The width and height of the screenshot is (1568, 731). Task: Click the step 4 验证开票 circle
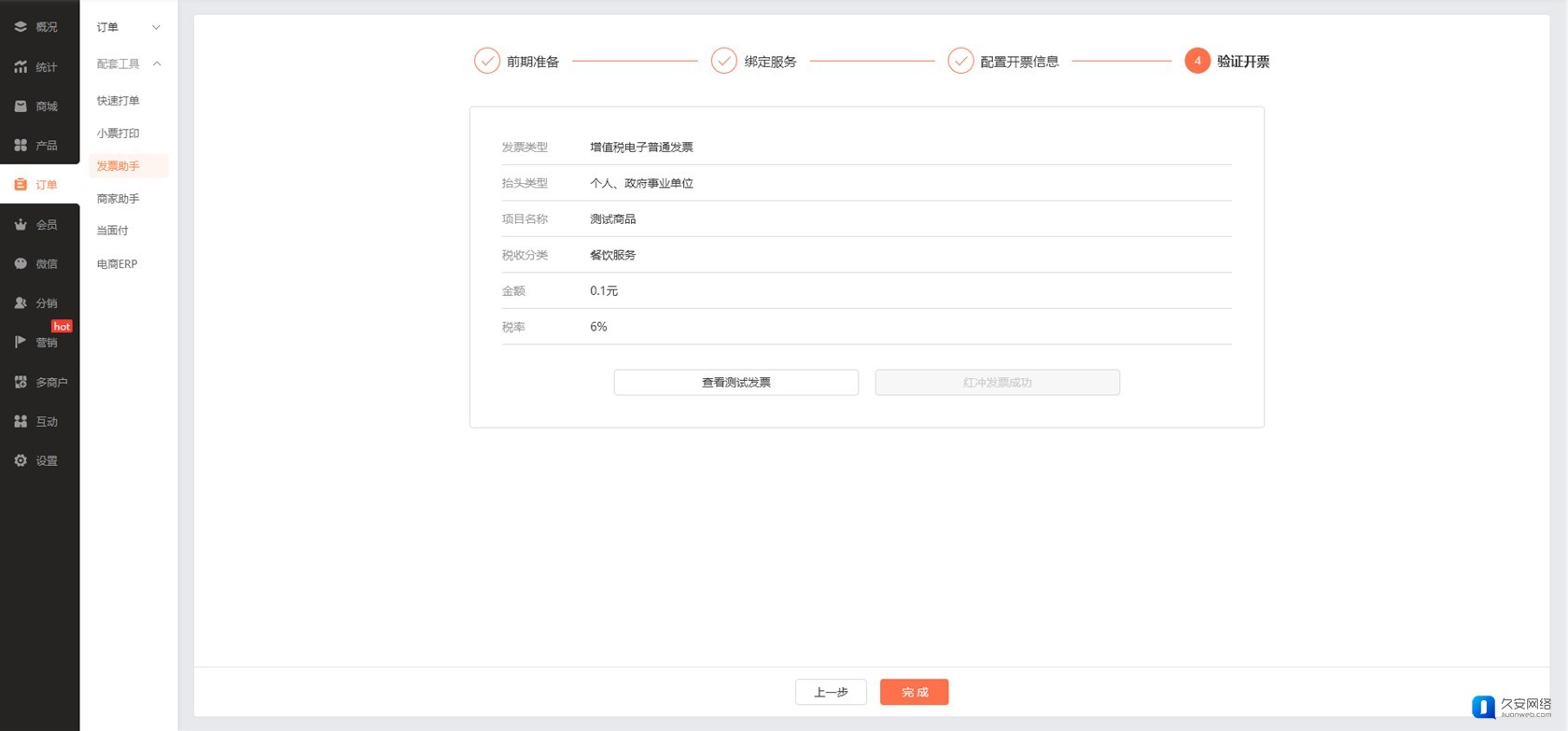point(1197,62)
